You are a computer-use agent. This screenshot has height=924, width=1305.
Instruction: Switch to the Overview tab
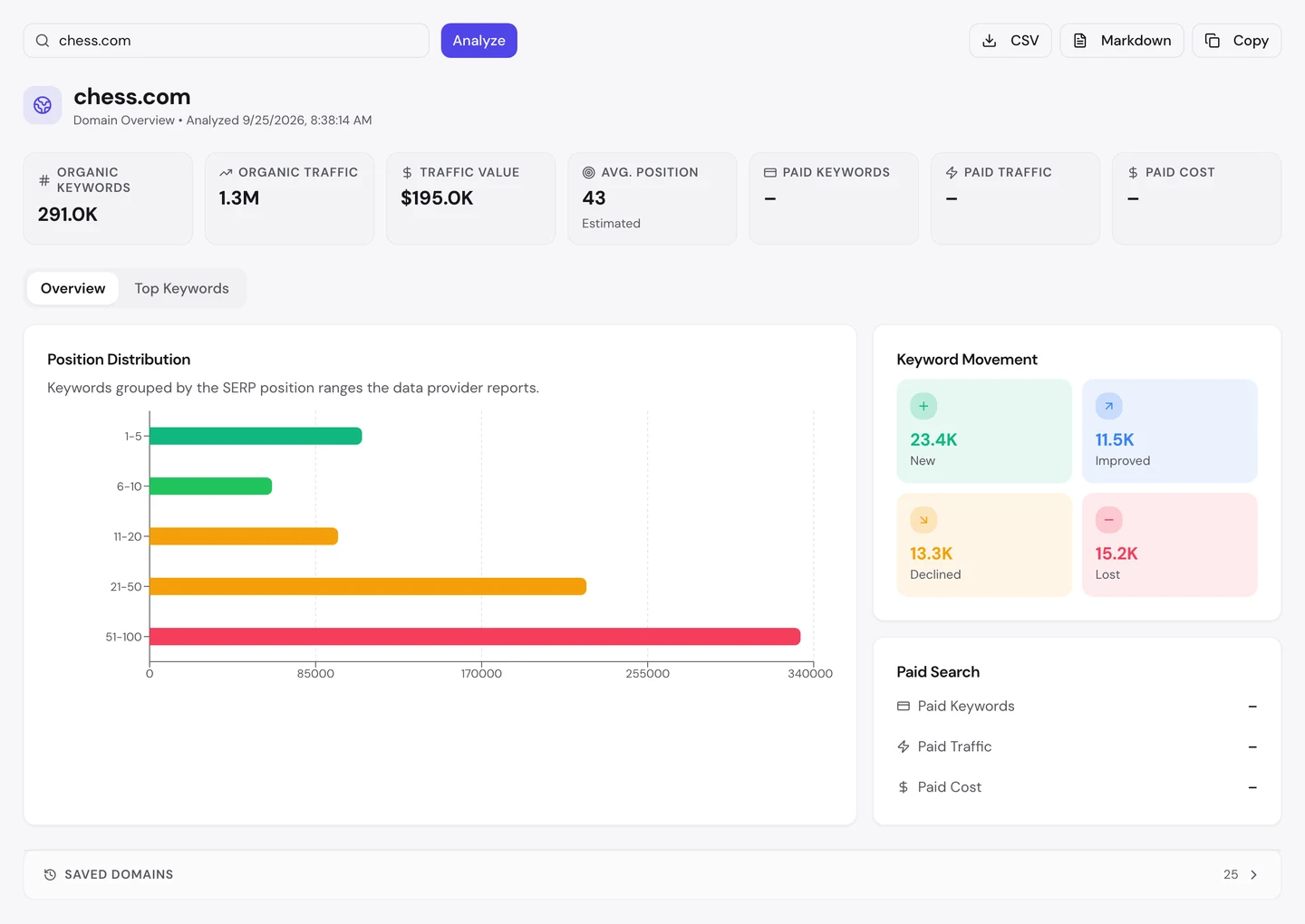(72, 288)
